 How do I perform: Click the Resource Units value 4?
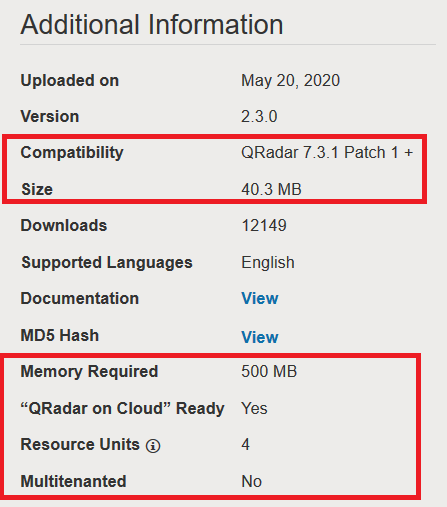coord(245,445)
